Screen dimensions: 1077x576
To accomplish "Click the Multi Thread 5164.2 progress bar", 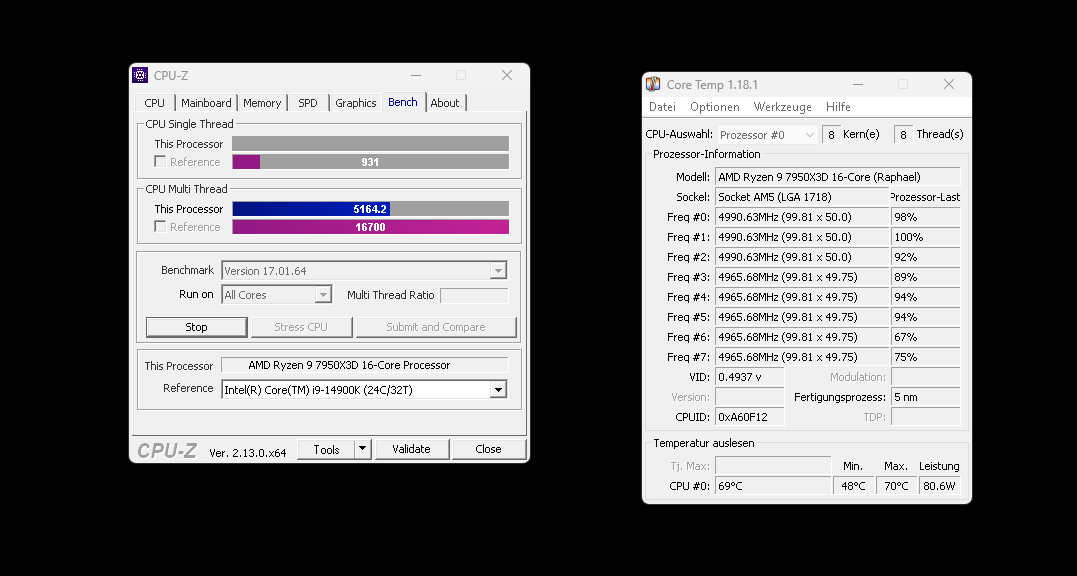I will [x=370, y=209].
